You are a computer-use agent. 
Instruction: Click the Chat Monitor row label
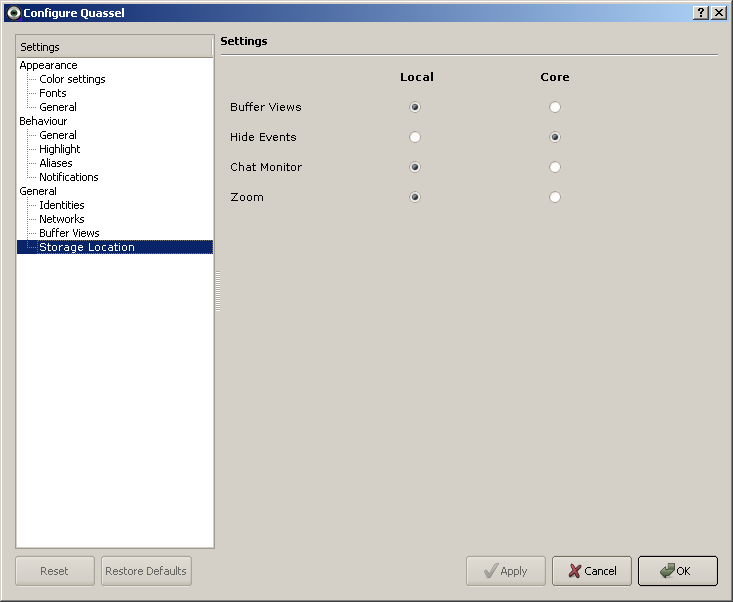click(266, 167)
